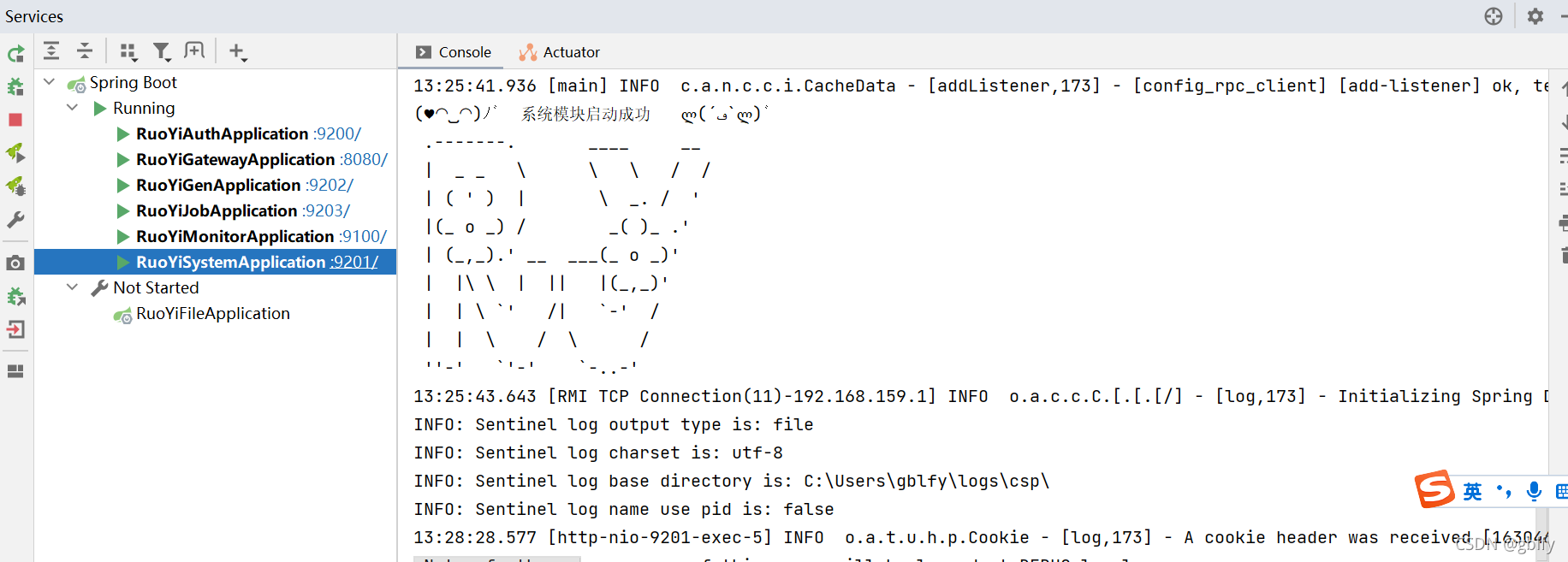Select RuoYiFileApplication under Not Started
The height and width of the screenshot is (562, 1568).
(x=213, y=313)
